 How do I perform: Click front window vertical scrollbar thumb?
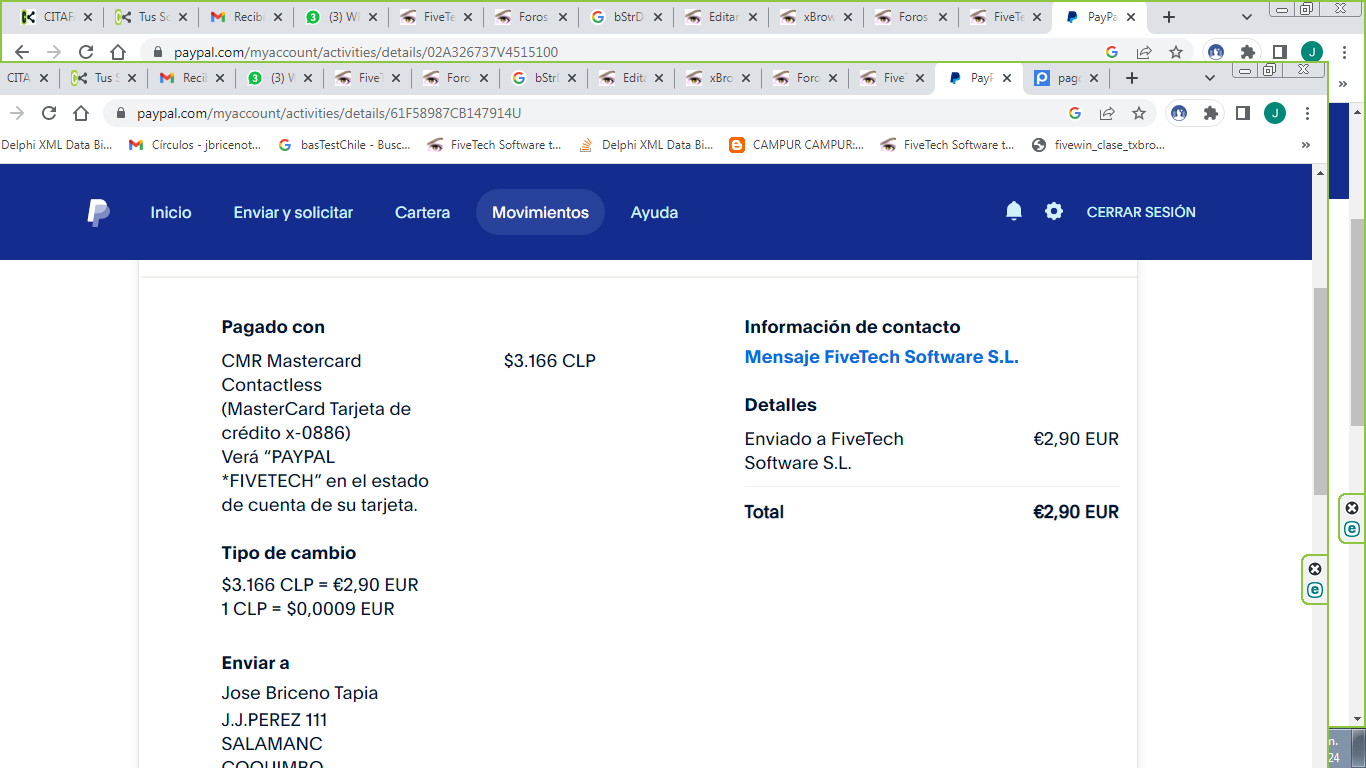pos(1320,390)
